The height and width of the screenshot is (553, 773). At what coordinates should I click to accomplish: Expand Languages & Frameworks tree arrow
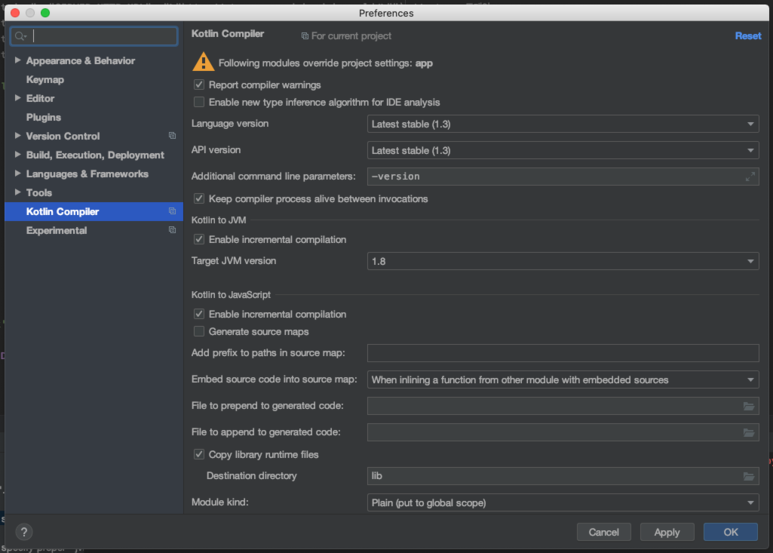click(18, 173)
